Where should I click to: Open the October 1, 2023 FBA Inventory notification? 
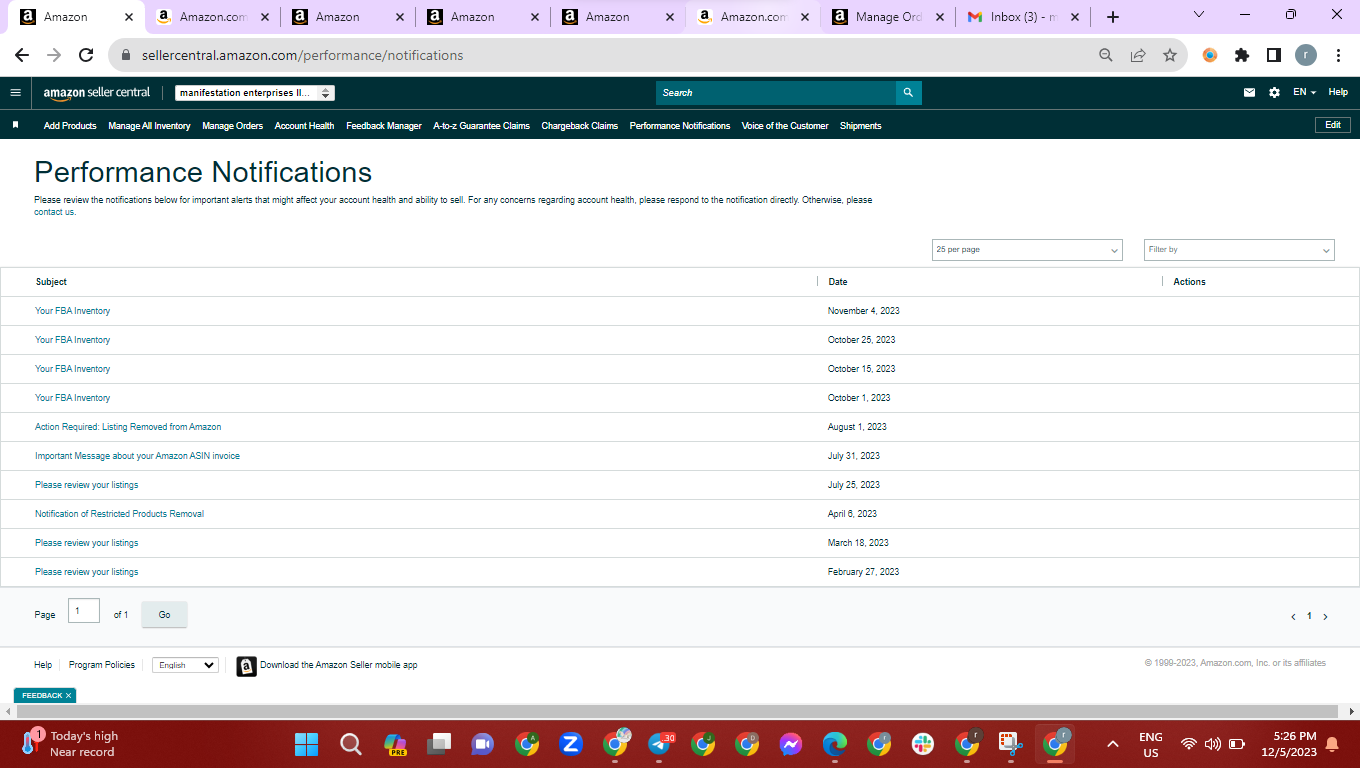(x=72, y=398)
